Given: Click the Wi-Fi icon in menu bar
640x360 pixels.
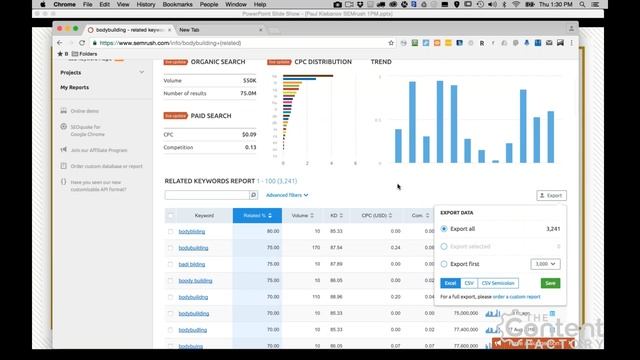Looking at the screenshot, I should (516, 4).
